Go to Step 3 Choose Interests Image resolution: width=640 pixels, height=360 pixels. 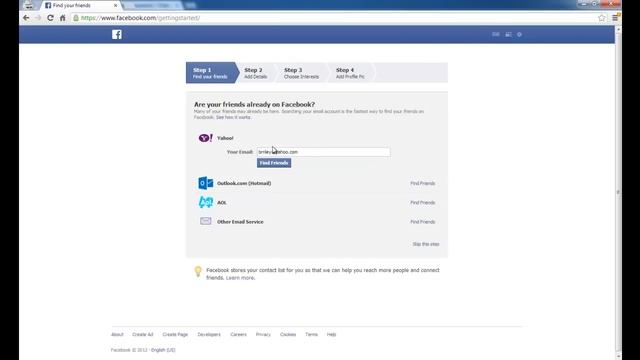(301, 73)
